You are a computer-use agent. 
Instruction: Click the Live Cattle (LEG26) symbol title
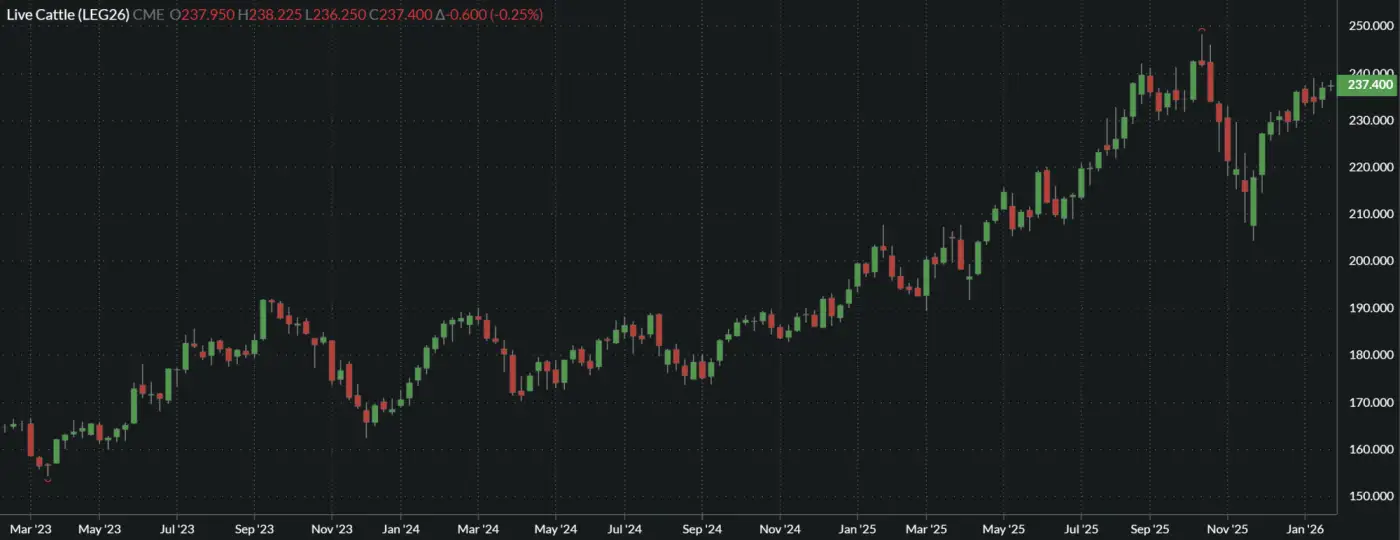[69, 16]
